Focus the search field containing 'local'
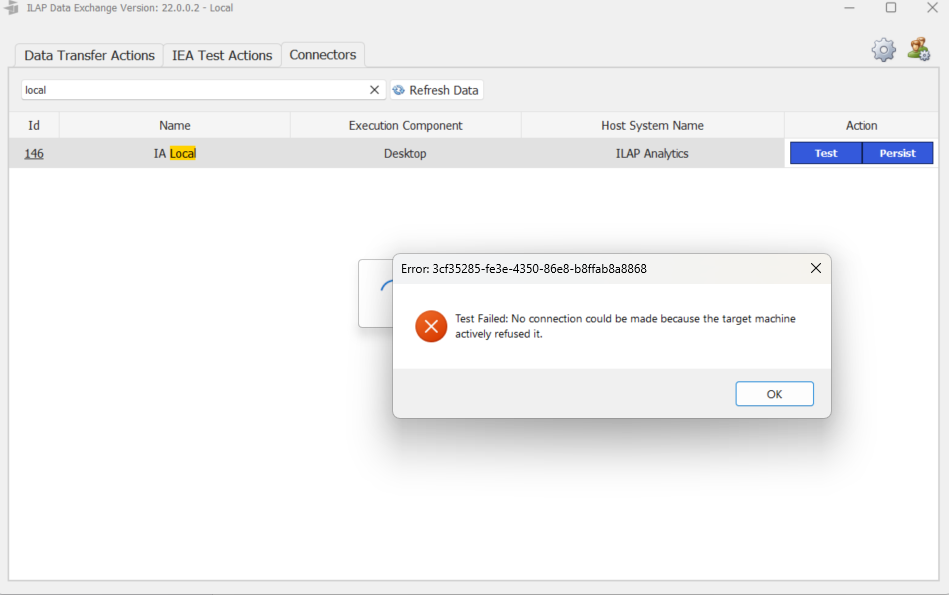This screenshot has width=949, height=595. click(190, 90)
